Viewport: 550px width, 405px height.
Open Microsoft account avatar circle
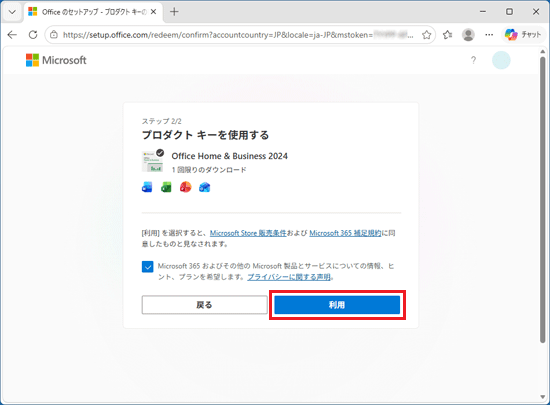point(501,60)
